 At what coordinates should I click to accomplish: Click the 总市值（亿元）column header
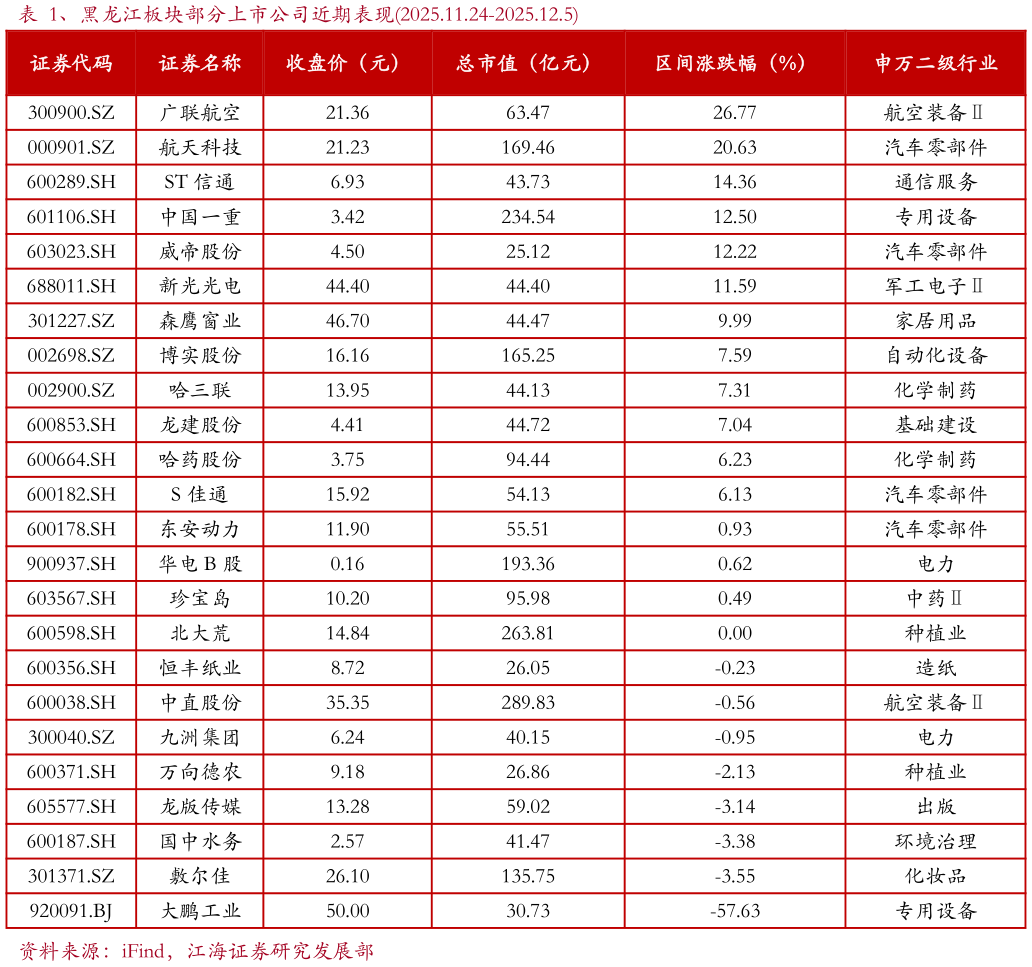pyautogui.click(x=525, y=63)
